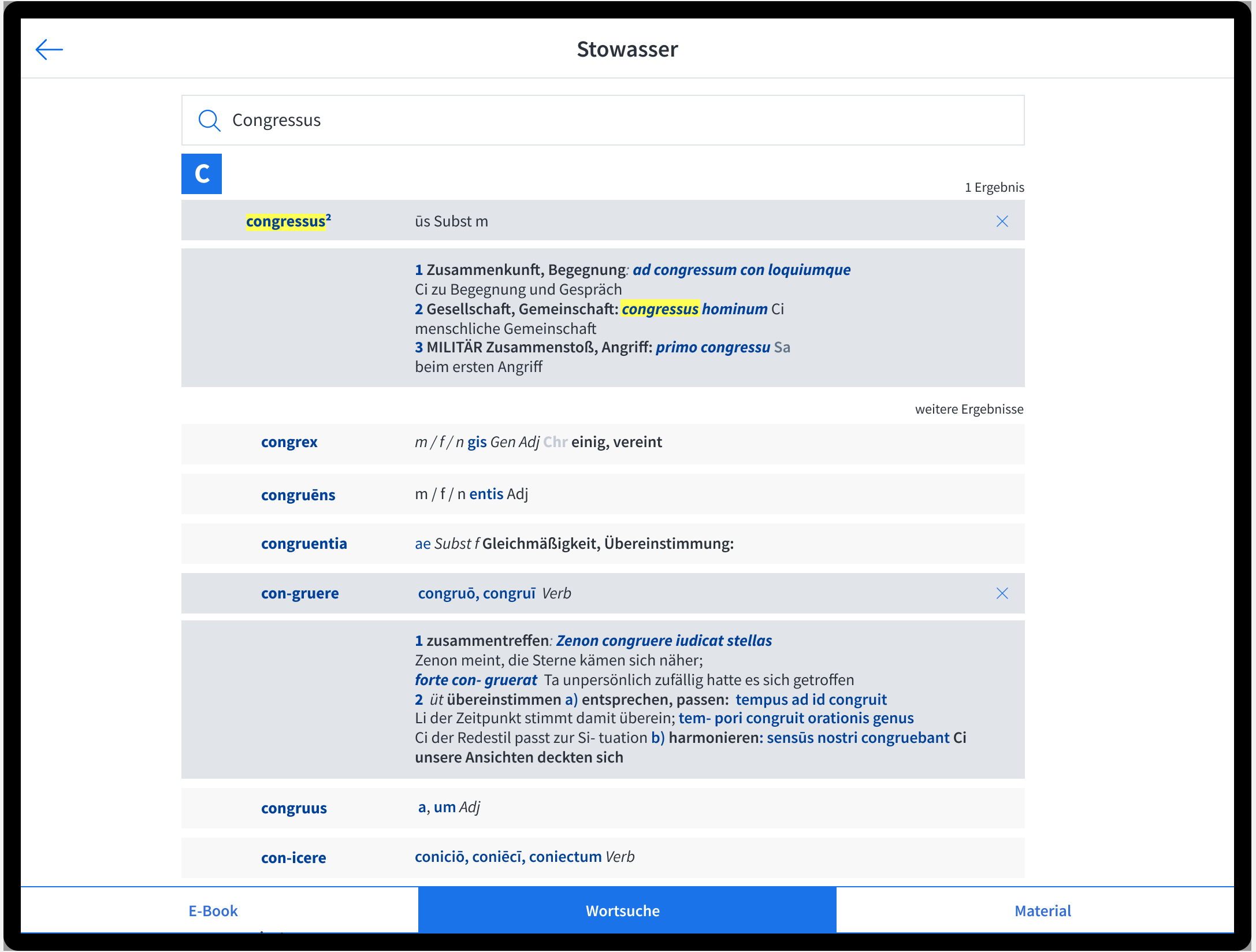The width and height of the screenshot is (1256, 952).
Task: Click 'm / f / n entis Adj' text
Action: click(x=471, y=494)
